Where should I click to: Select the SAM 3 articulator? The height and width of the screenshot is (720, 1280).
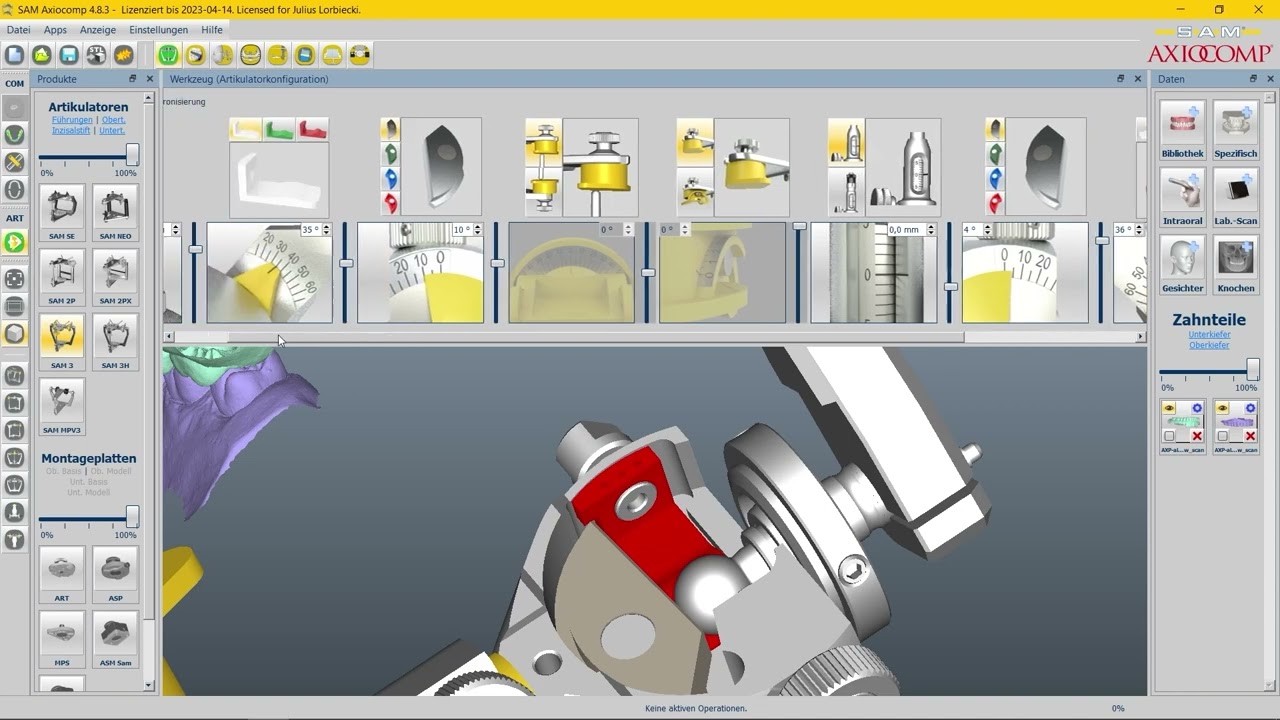pos(62,343)
